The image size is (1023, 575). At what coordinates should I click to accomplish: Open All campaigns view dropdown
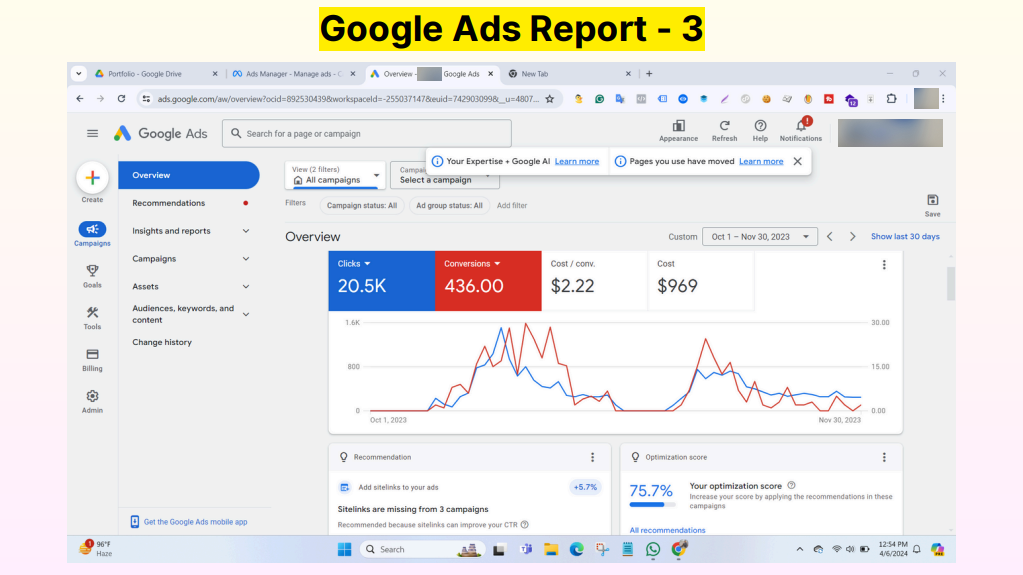click(x=335, y=175)
